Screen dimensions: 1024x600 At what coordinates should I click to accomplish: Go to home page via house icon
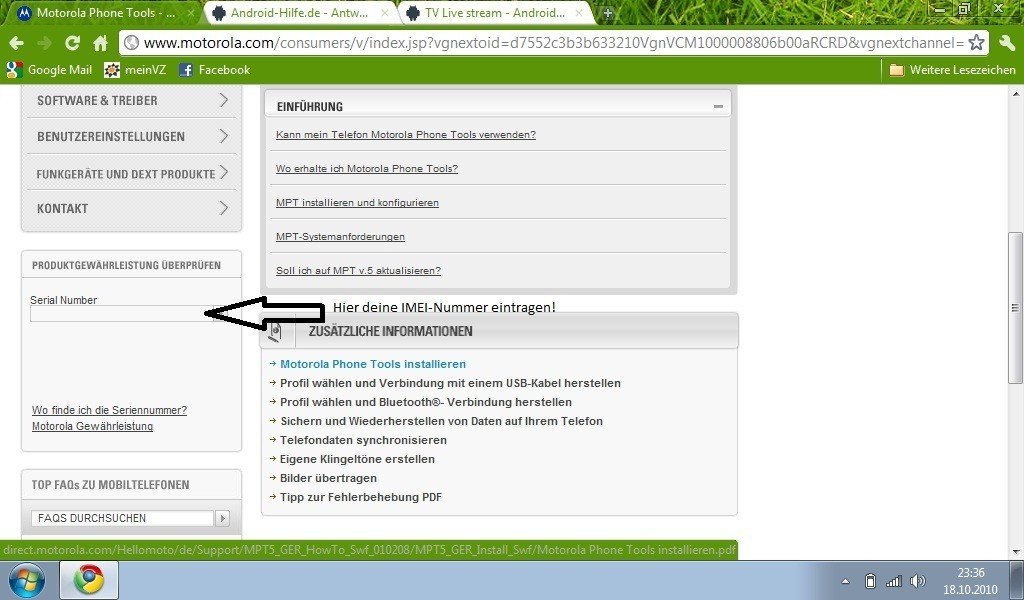point(100,43)
